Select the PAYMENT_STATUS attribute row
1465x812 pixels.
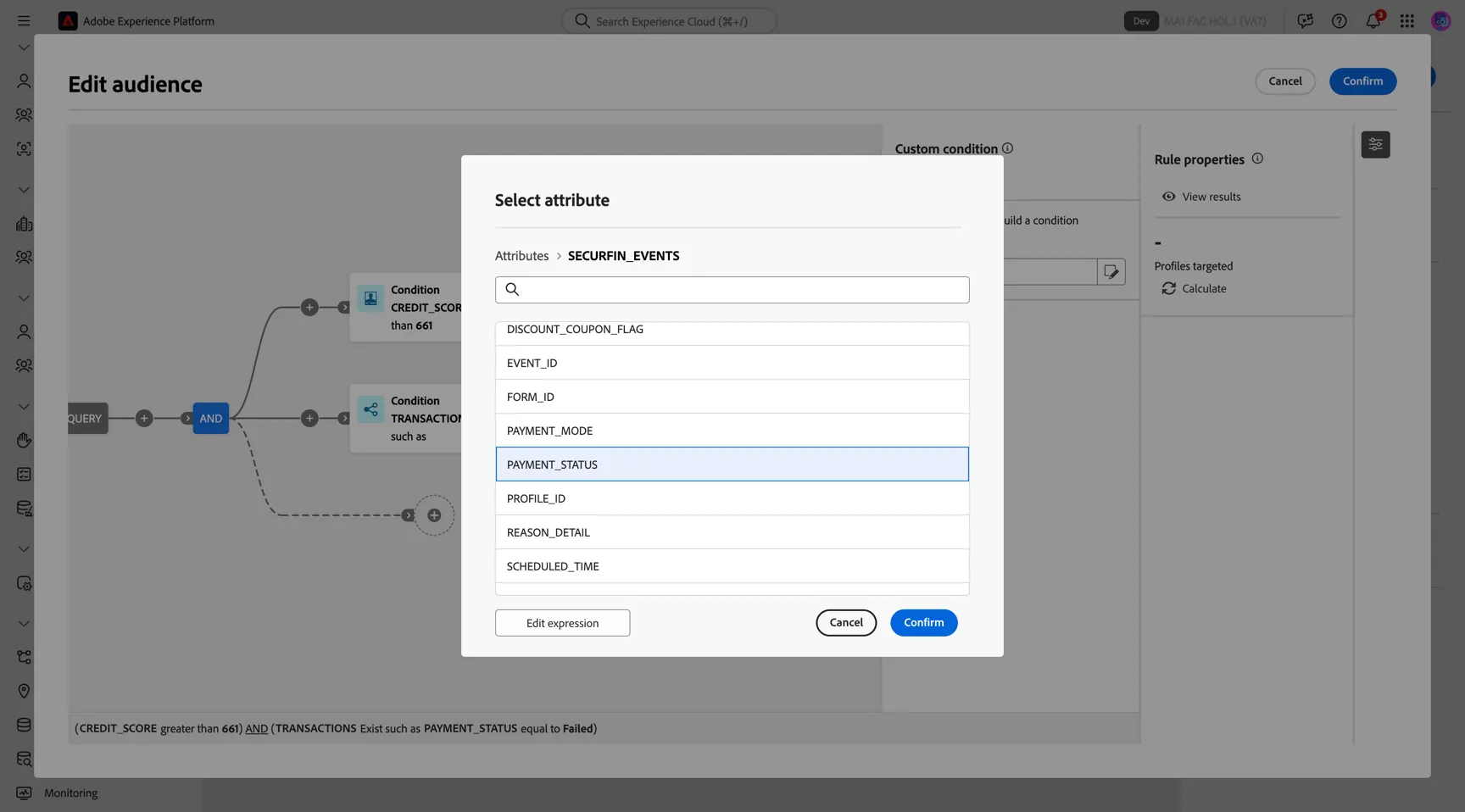pos(732,464)
